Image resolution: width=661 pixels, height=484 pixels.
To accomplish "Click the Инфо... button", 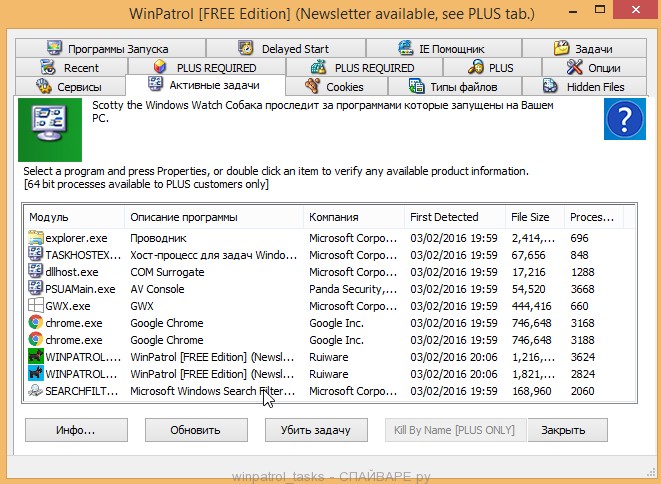I will click(x=76, y=430).
